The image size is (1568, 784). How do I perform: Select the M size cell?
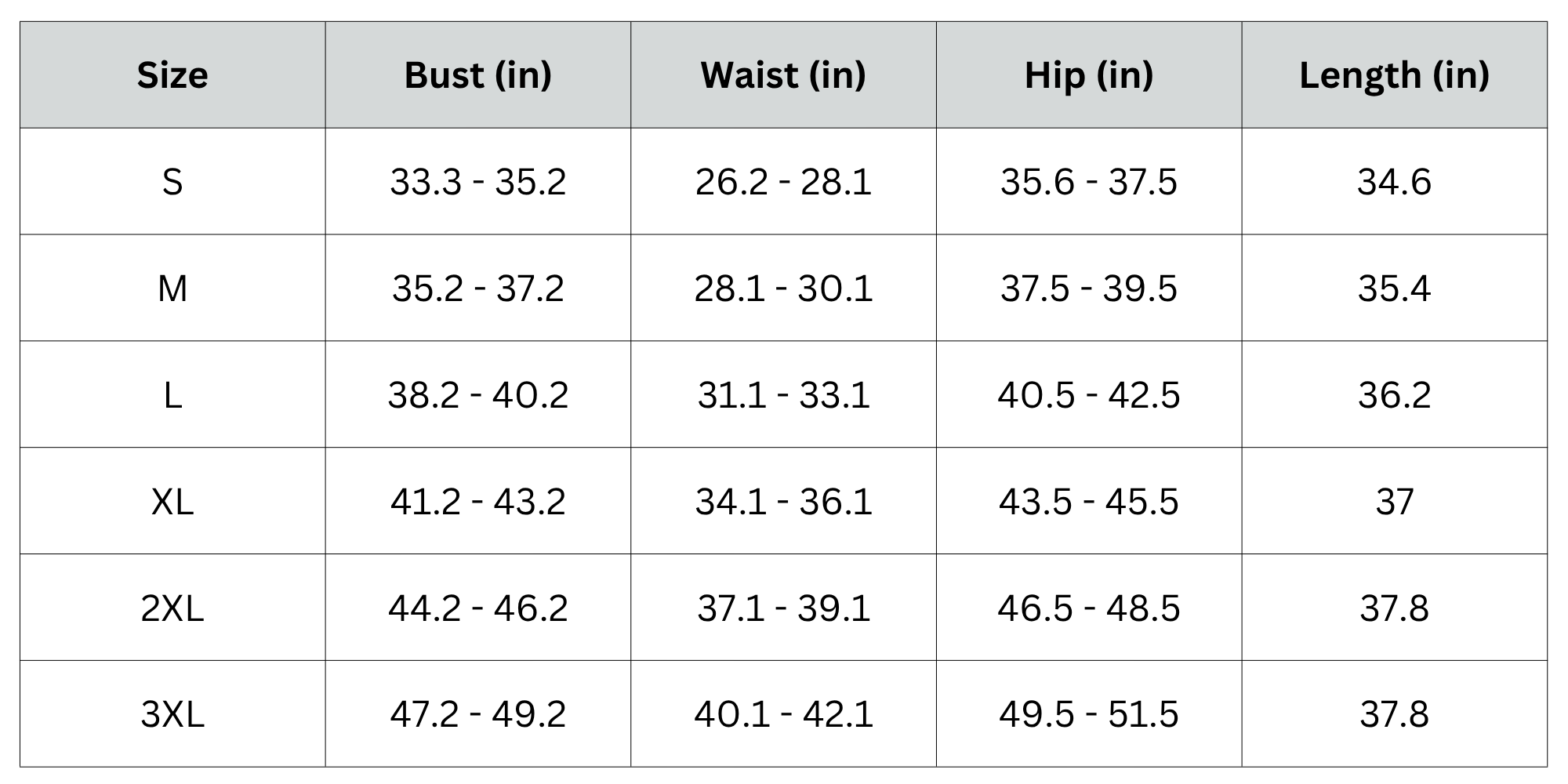(x=172, y=289)
